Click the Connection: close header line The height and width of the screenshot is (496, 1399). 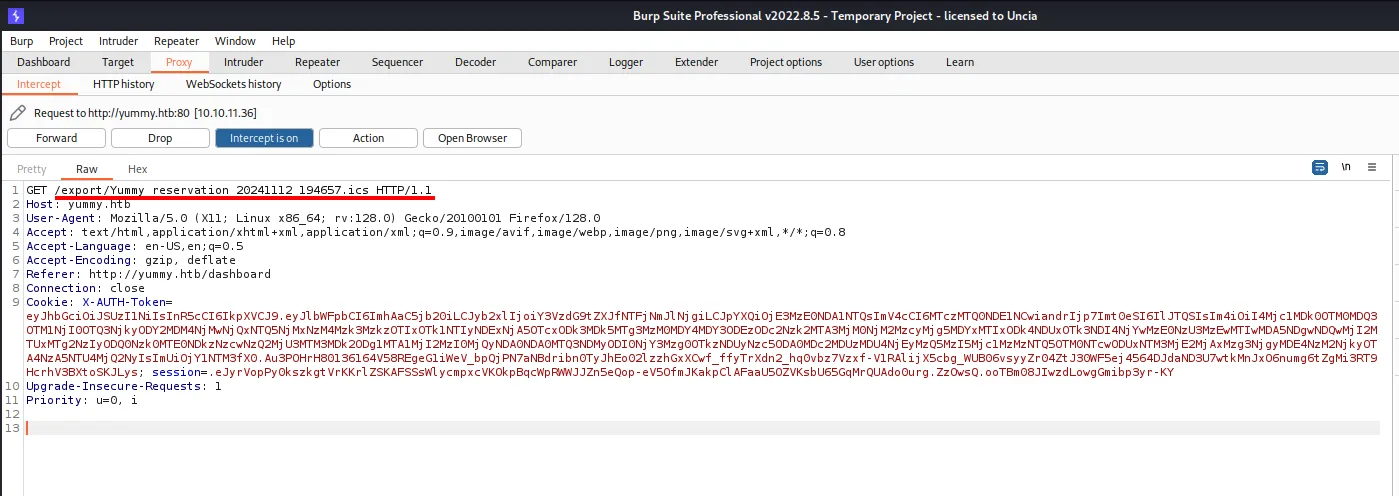click(83, 288)
